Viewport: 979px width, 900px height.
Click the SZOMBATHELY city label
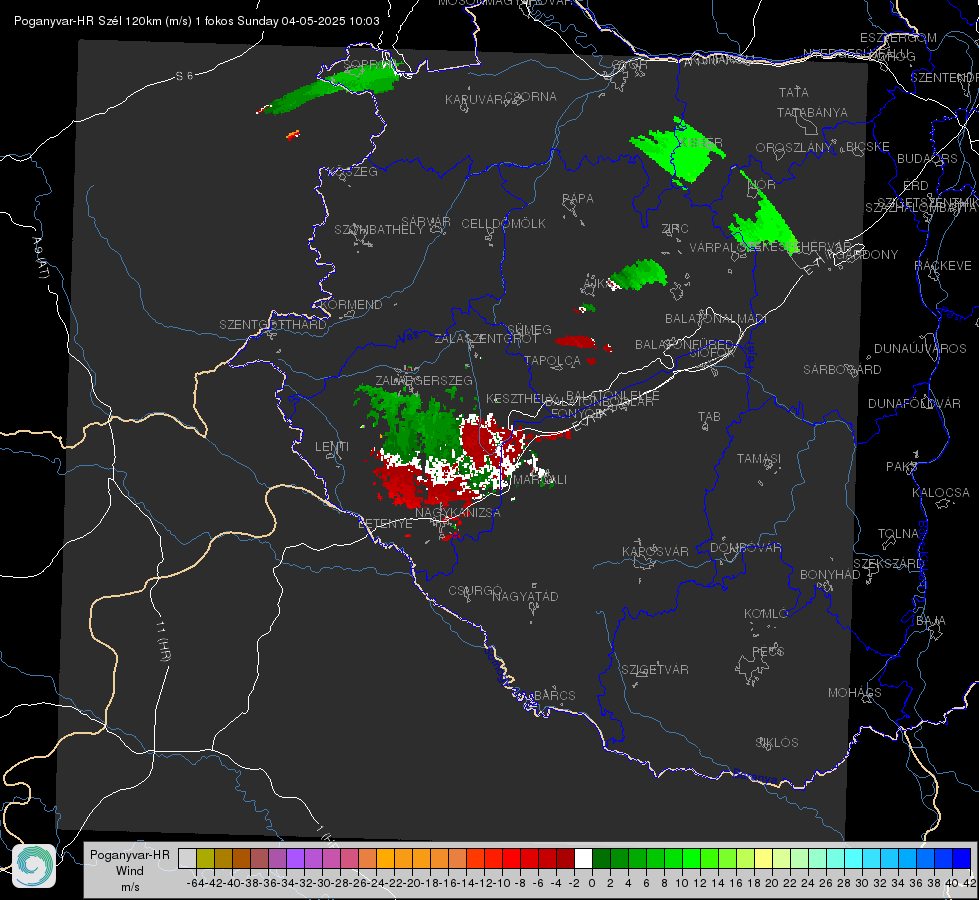click(379, 230)
